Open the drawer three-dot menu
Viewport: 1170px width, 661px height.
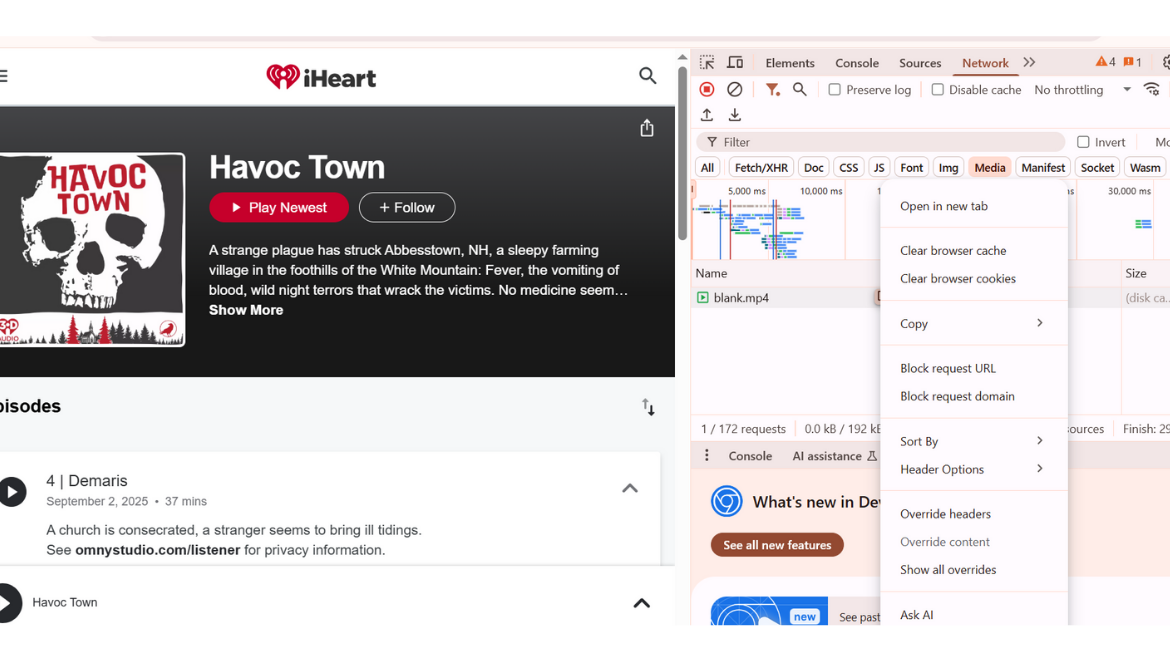pyautogui.click(x=707, y=456)
